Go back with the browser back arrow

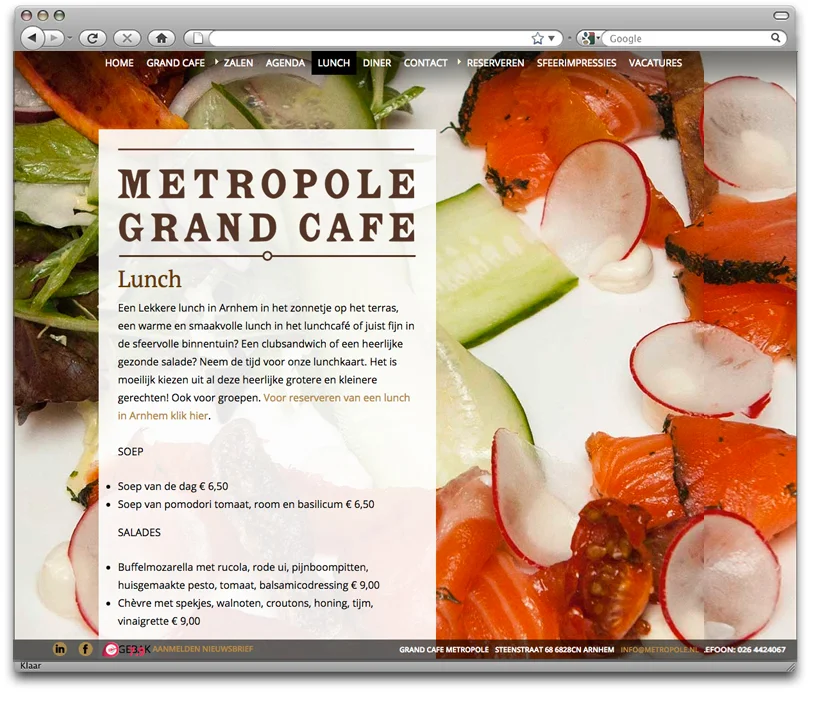click(33, 38)
